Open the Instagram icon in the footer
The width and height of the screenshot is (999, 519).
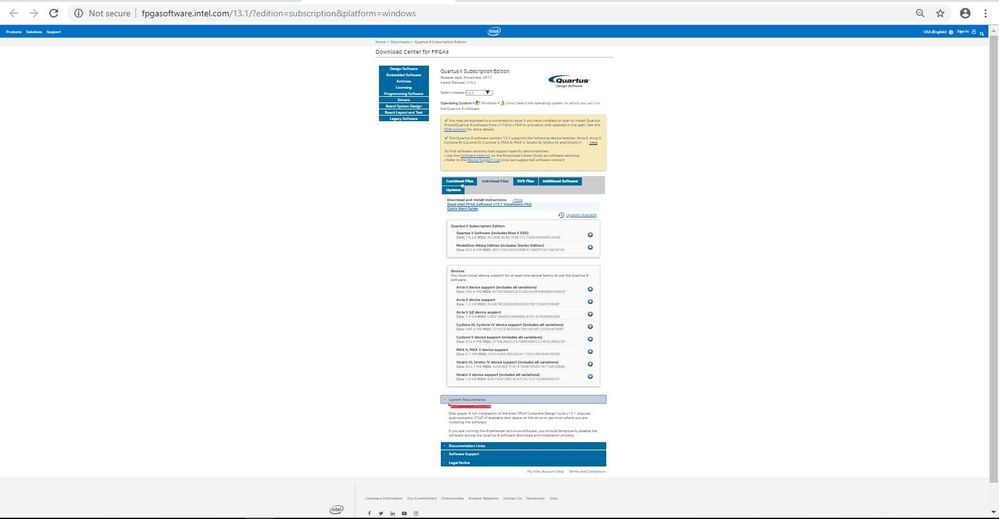coord(416,513)
